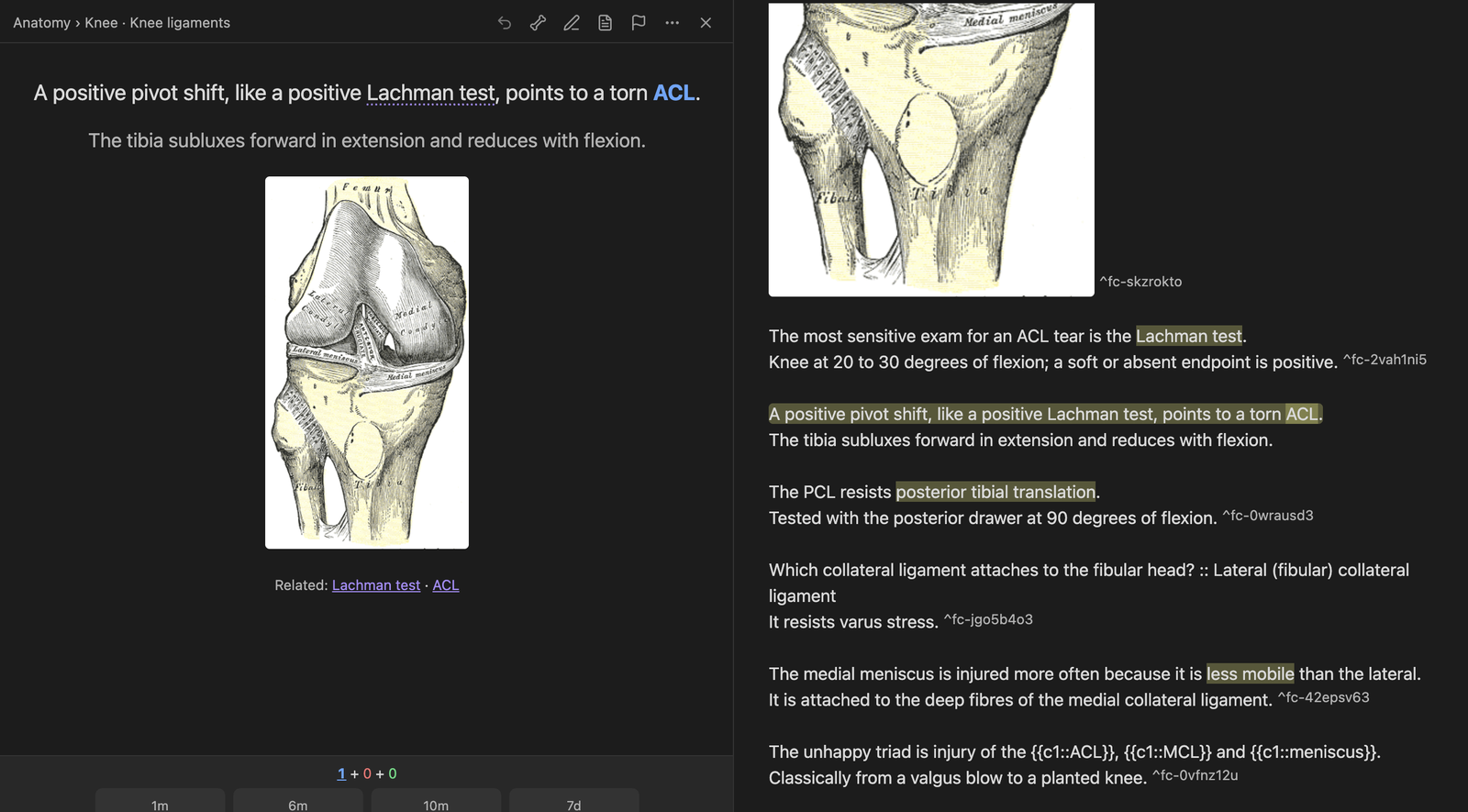The height and width of the screenshot is (812, 1468).
Task: Click the green review count '0'
Action: coord(393,773)
